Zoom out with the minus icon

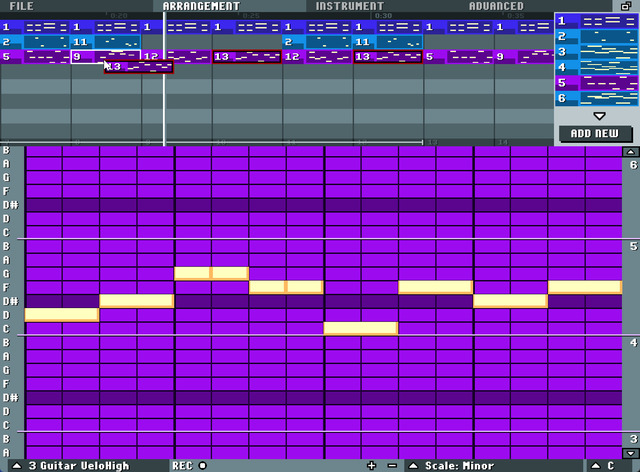[392, 465]
